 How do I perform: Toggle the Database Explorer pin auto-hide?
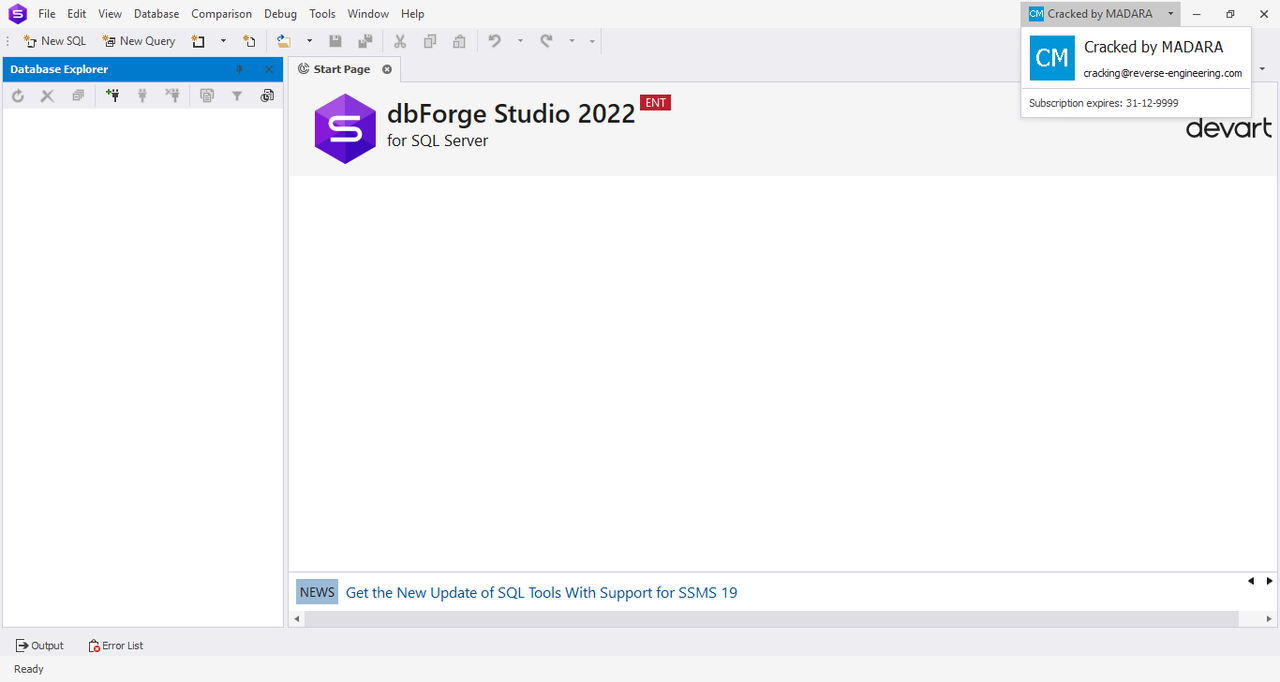(x=240, y=69)
